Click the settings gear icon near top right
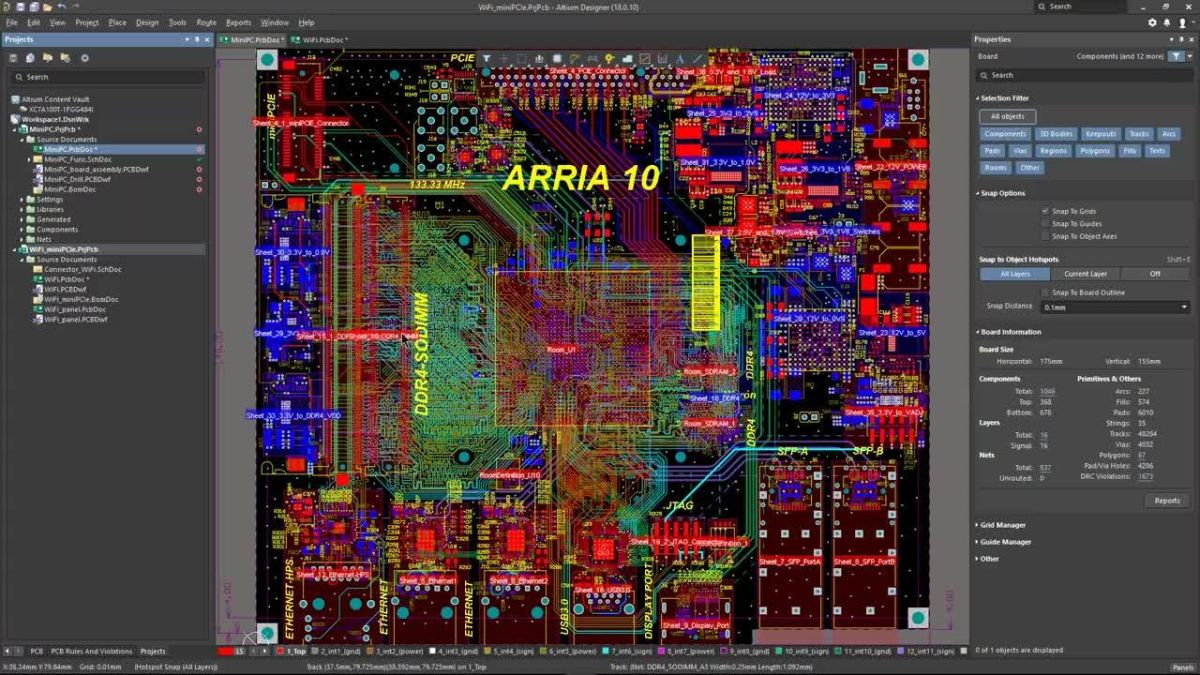 pos(1152,22)
